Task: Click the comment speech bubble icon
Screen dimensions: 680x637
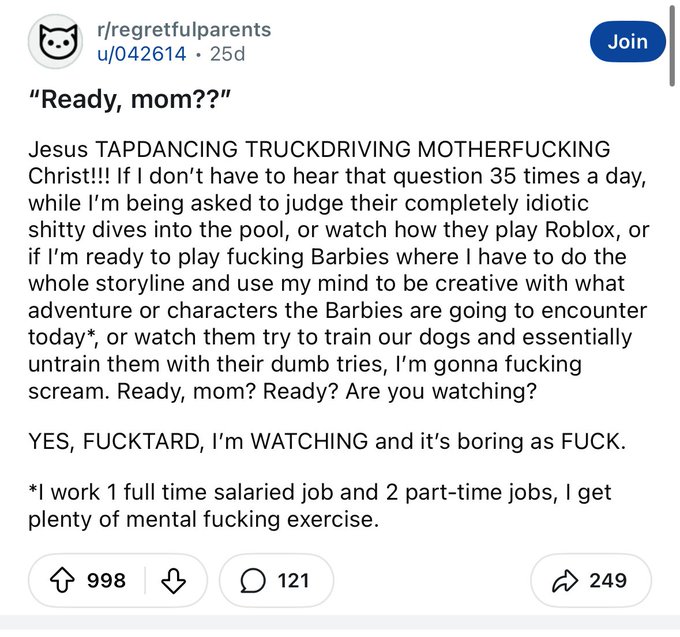Action: (252, 580)
